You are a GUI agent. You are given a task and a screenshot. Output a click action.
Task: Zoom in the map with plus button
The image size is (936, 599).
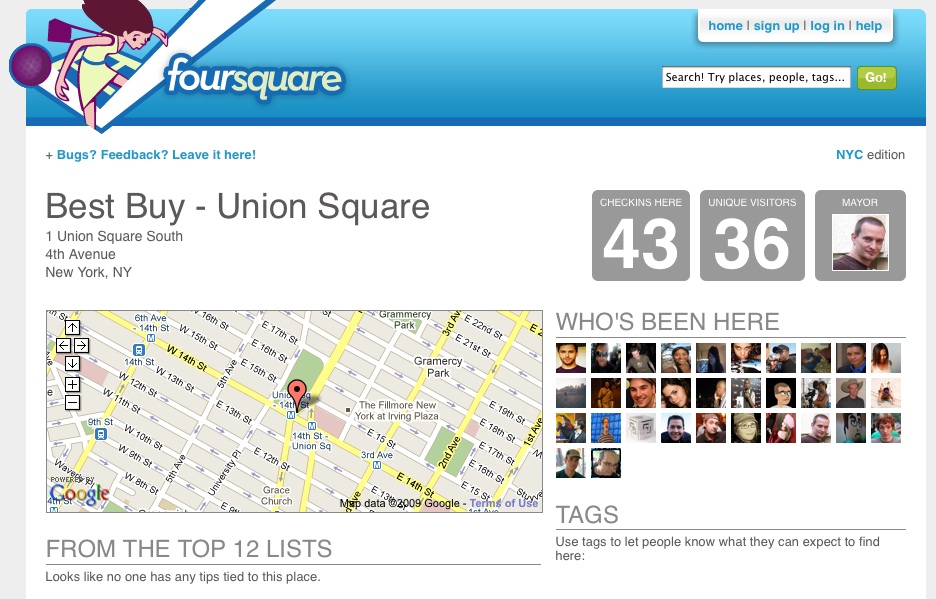pos(72,384)
